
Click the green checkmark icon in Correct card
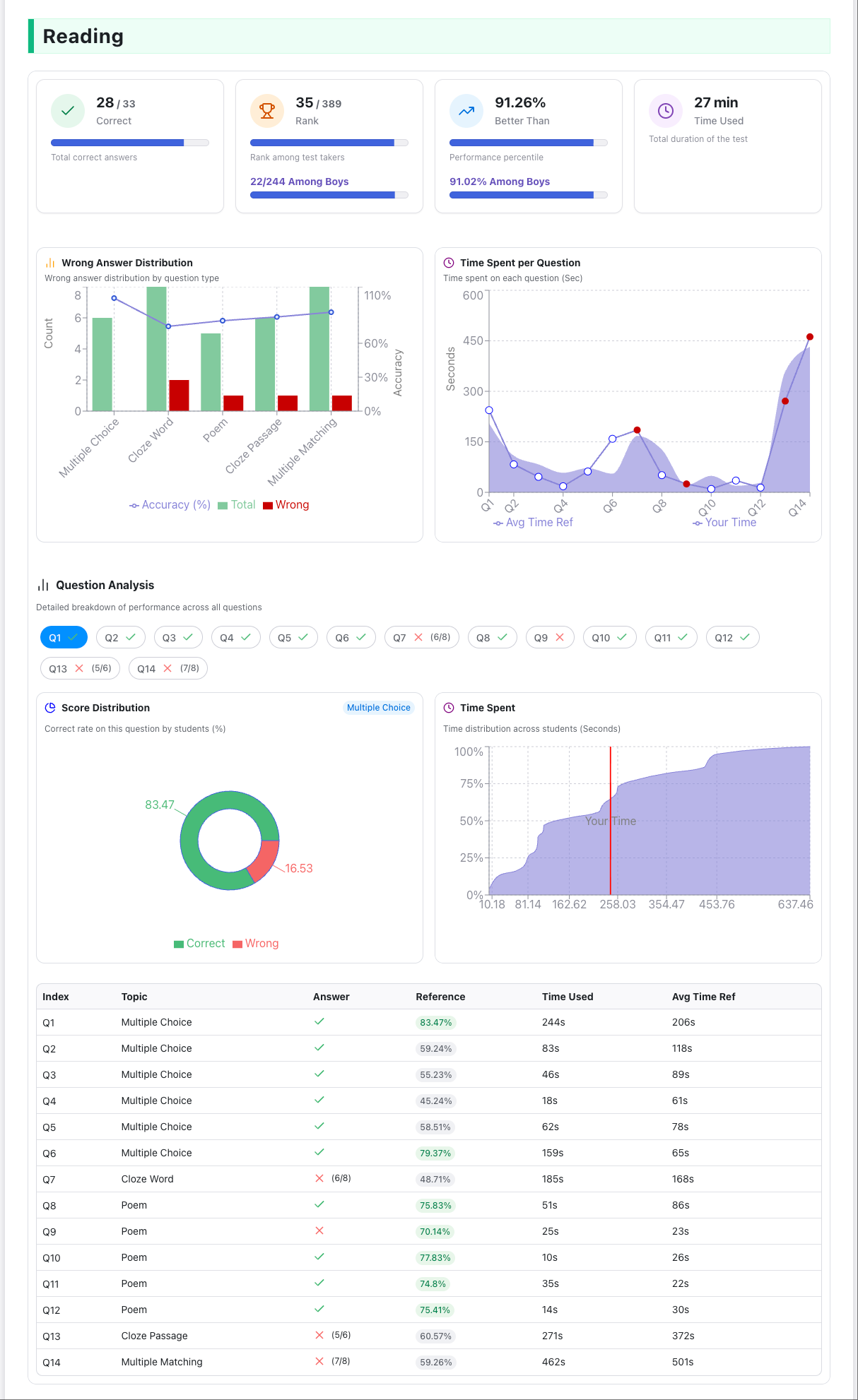[68, 111]
